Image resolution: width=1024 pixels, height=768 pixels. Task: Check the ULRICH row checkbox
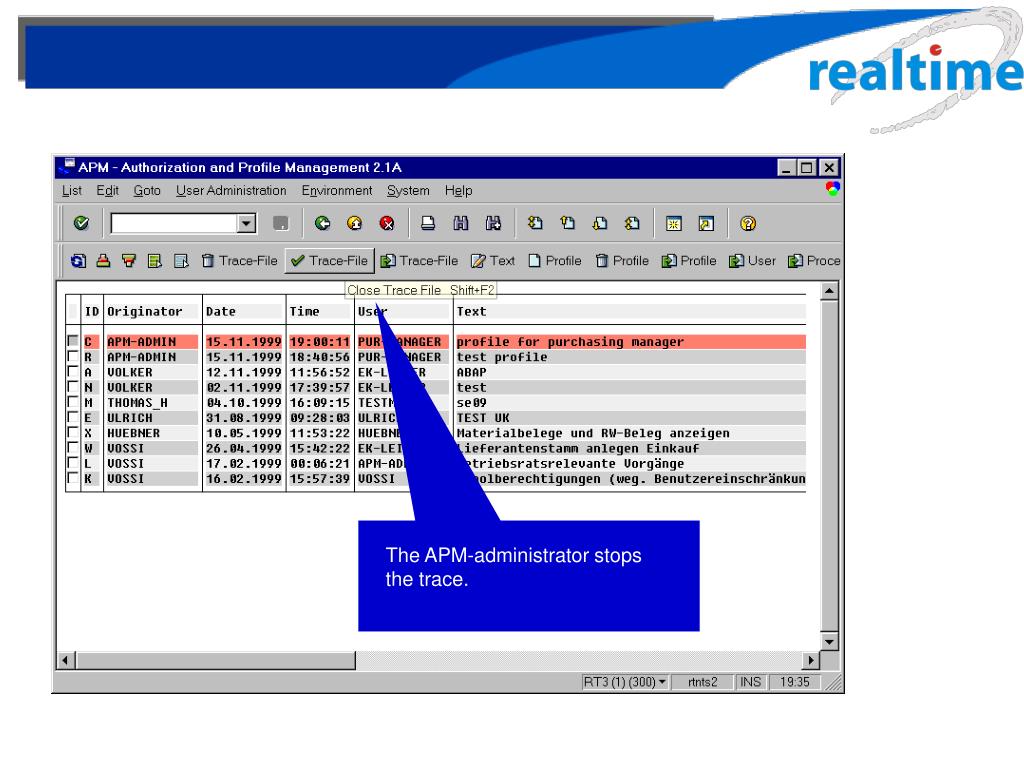(x=73, y=417)
